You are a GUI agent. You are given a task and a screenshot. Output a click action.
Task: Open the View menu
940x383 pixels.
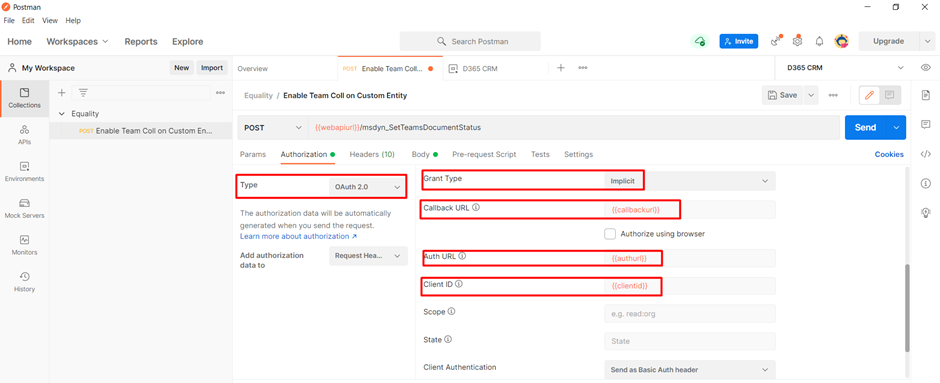pos(50,20)
